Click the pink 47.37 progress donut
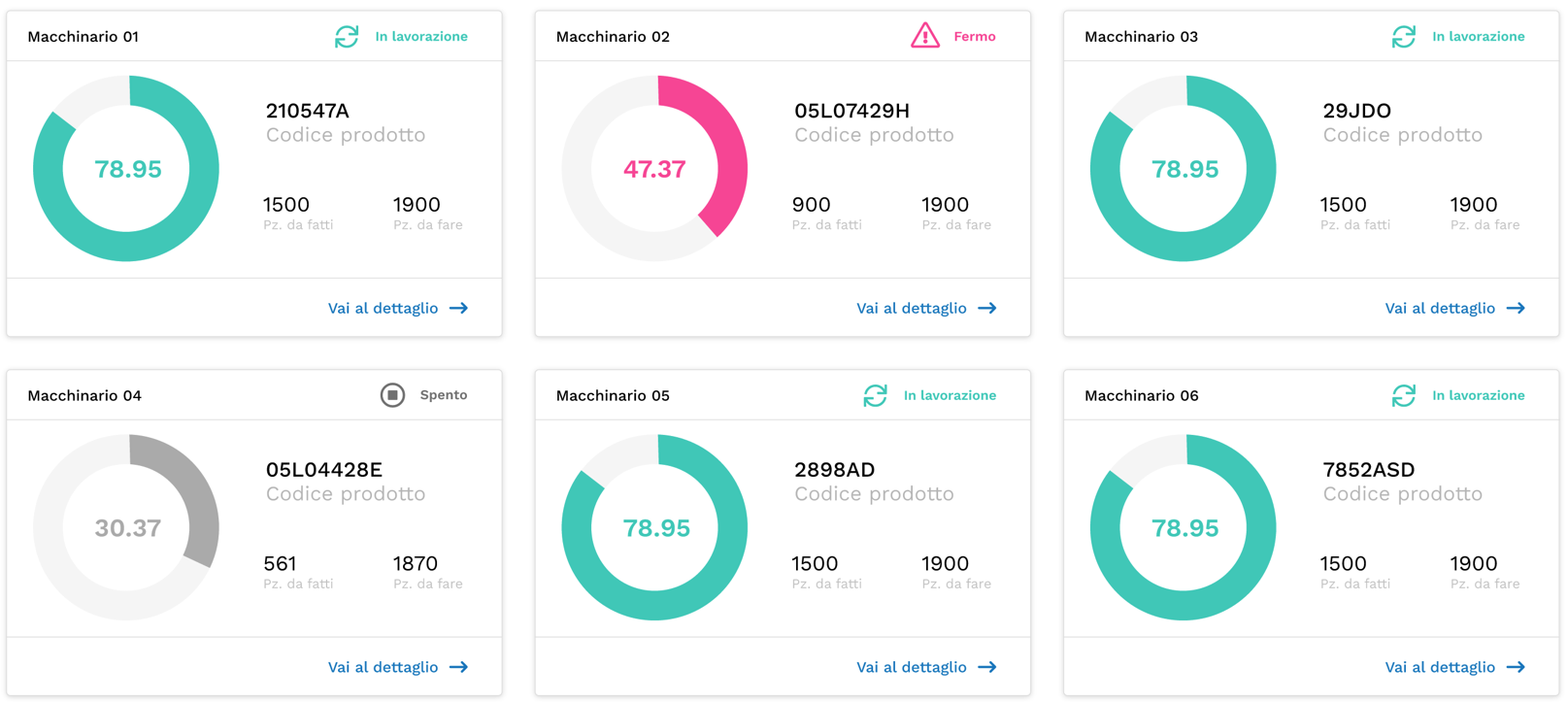The image size is (1568, 702). pyautogui.click(x=654, y=169)
